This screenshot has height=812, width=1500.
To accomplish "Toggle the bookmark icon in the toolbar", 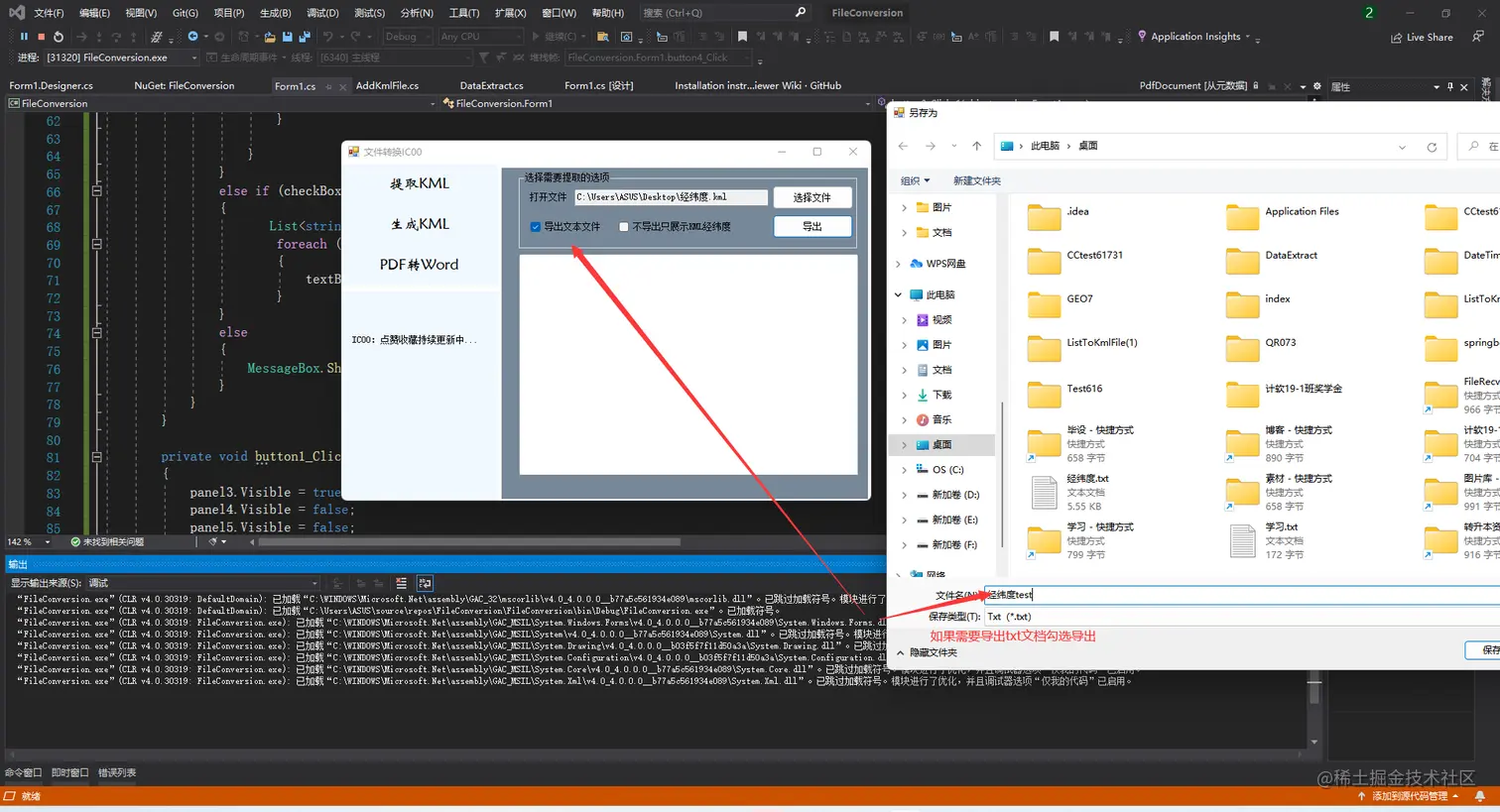I will [742, 37].
